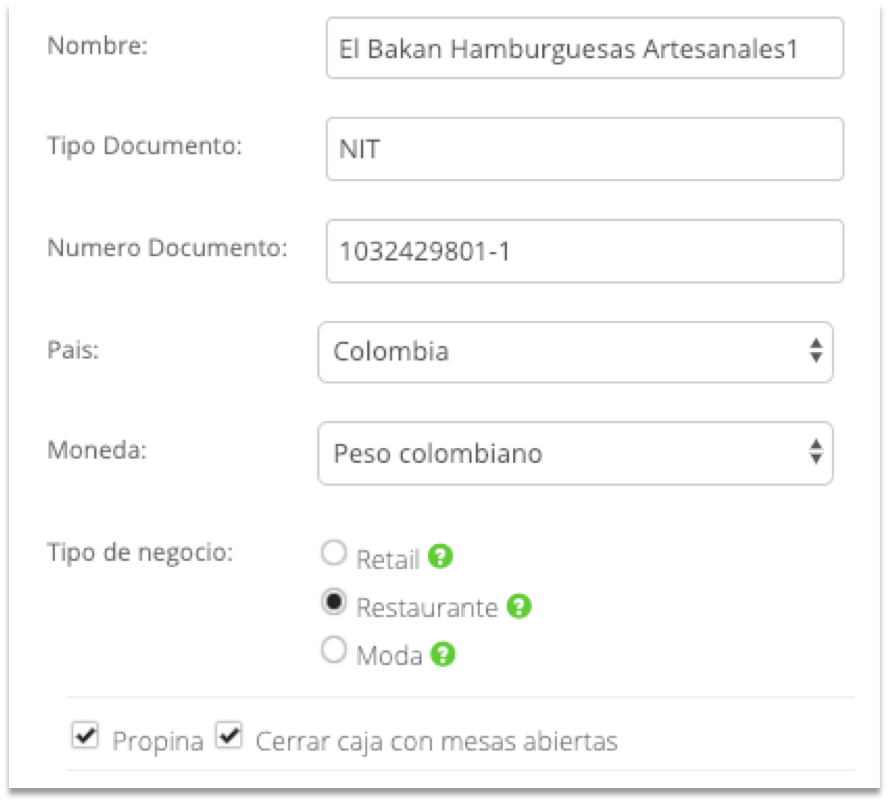Select the Retail business type

[334, 553]
